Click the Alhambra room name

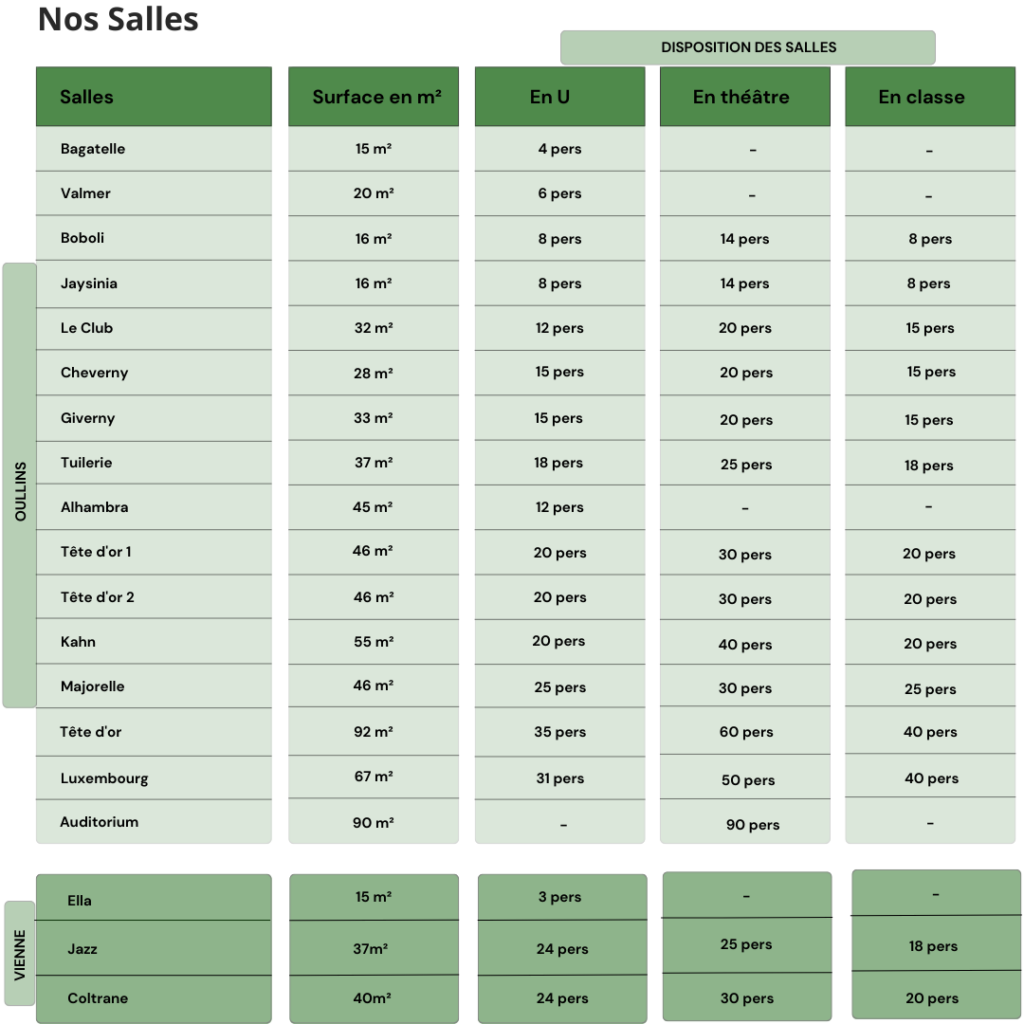(94, 507)
